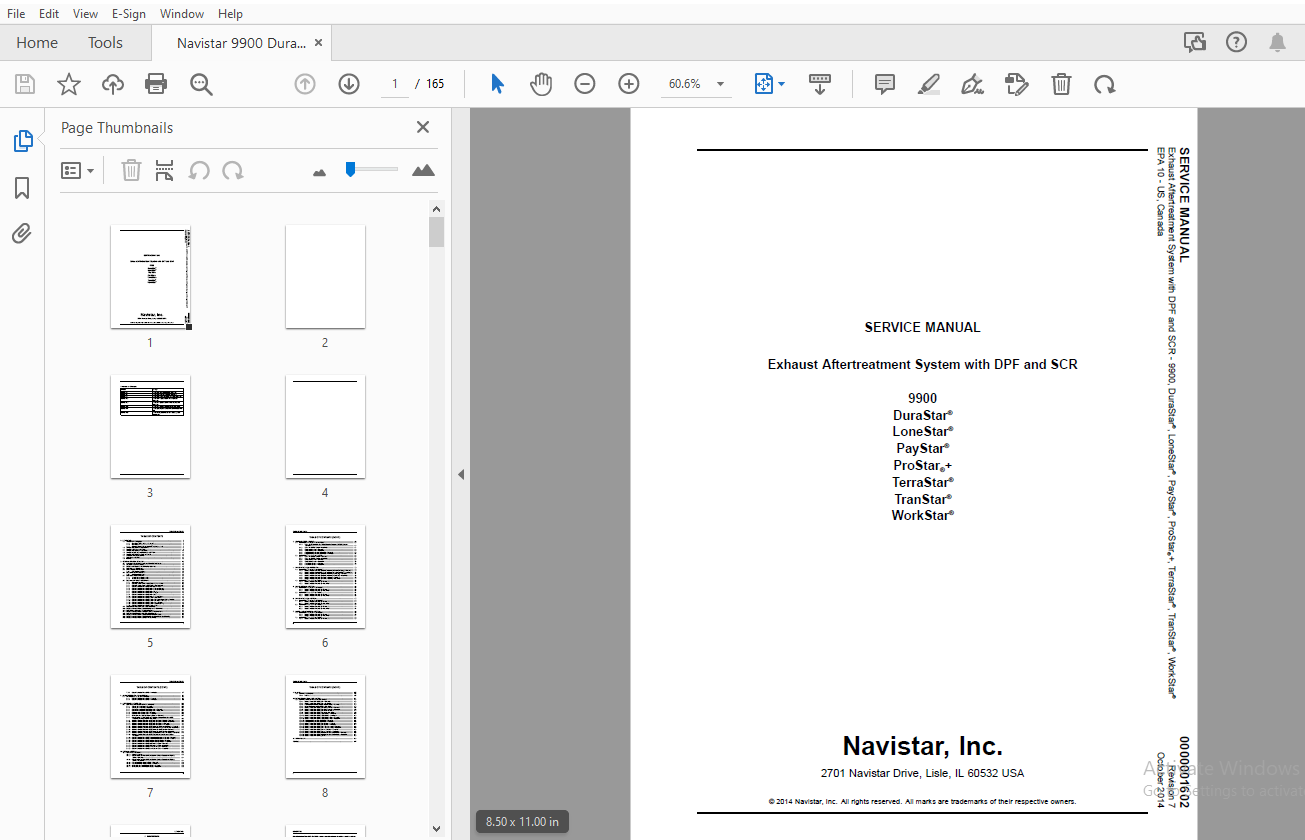Viewport: 1305px width, 840px height.
Task: Open the E-Sign menu
Action: click(x=128, y=14)
